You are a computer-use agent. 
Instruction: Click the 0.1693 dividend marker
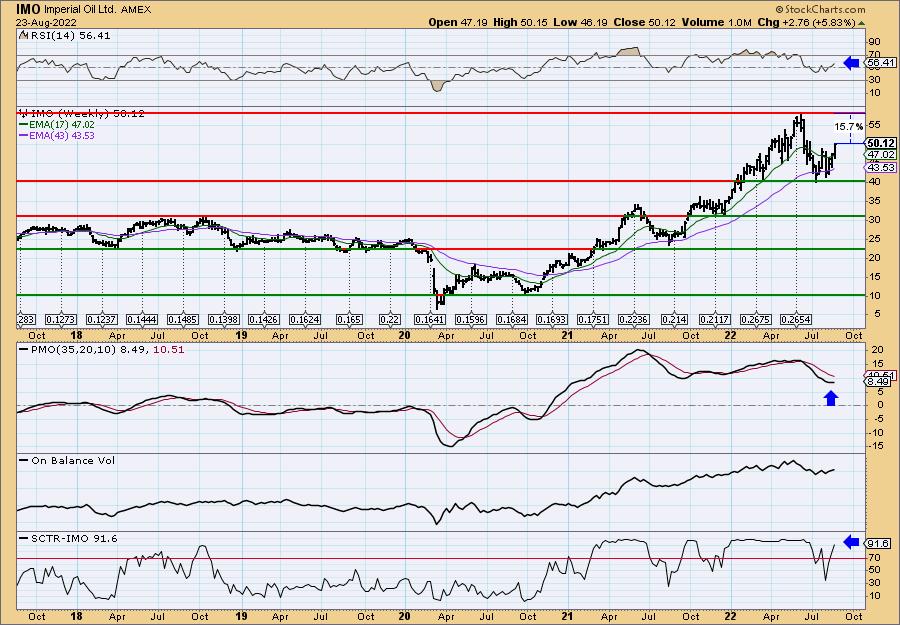[x=552, y=319]
